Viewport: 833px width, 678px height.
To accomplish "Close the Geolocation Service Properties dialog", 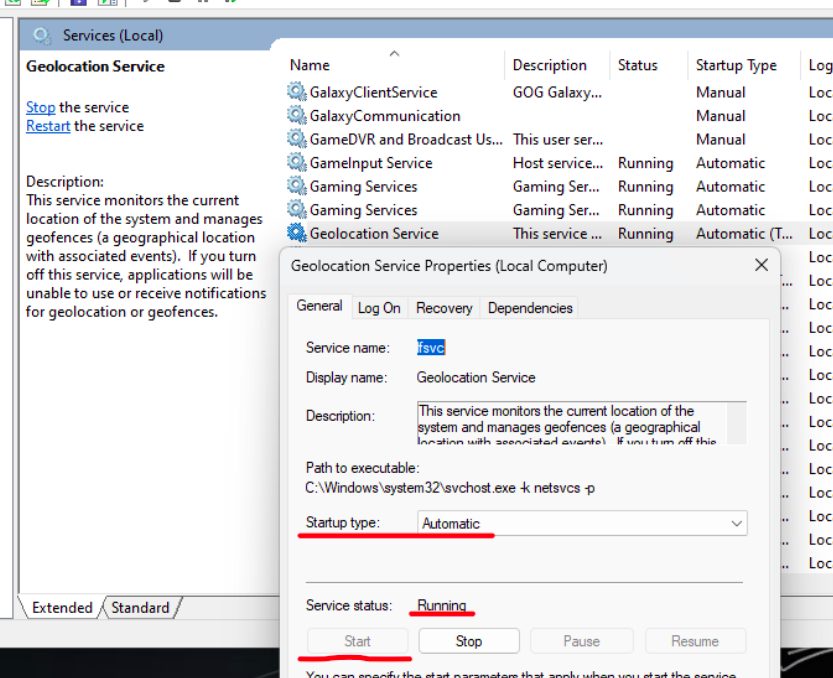I will (761, 266).
